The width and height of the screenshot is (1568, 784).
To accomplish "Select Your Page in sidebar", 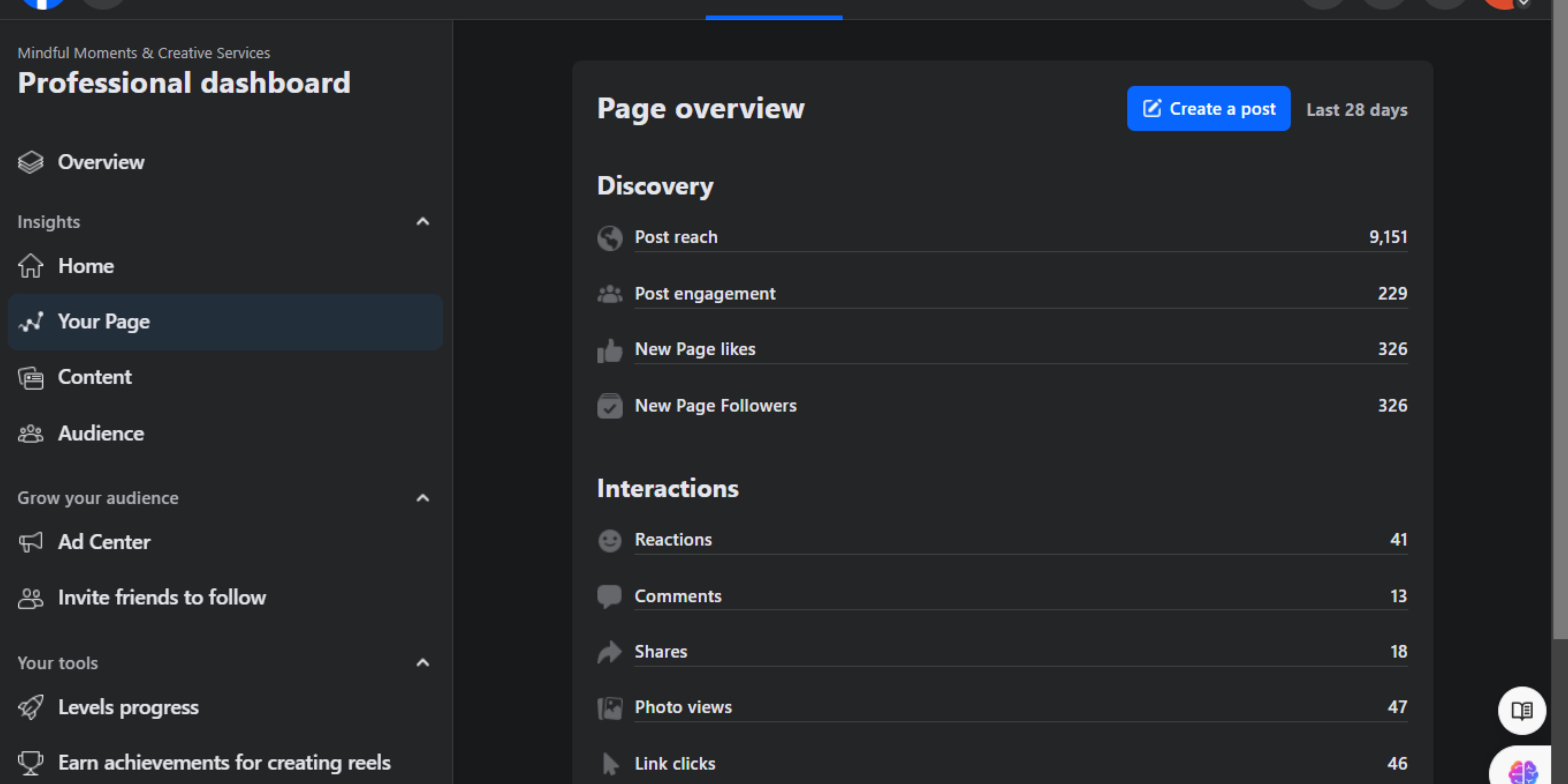I will coord(225,322).
